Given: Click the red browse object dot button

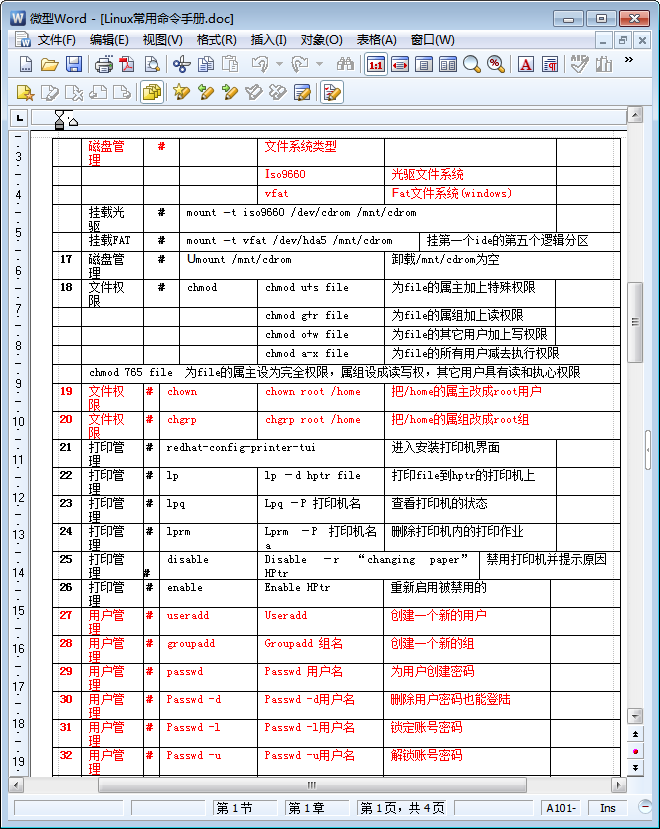Looking at the screenshot, I should click(635, 751).
